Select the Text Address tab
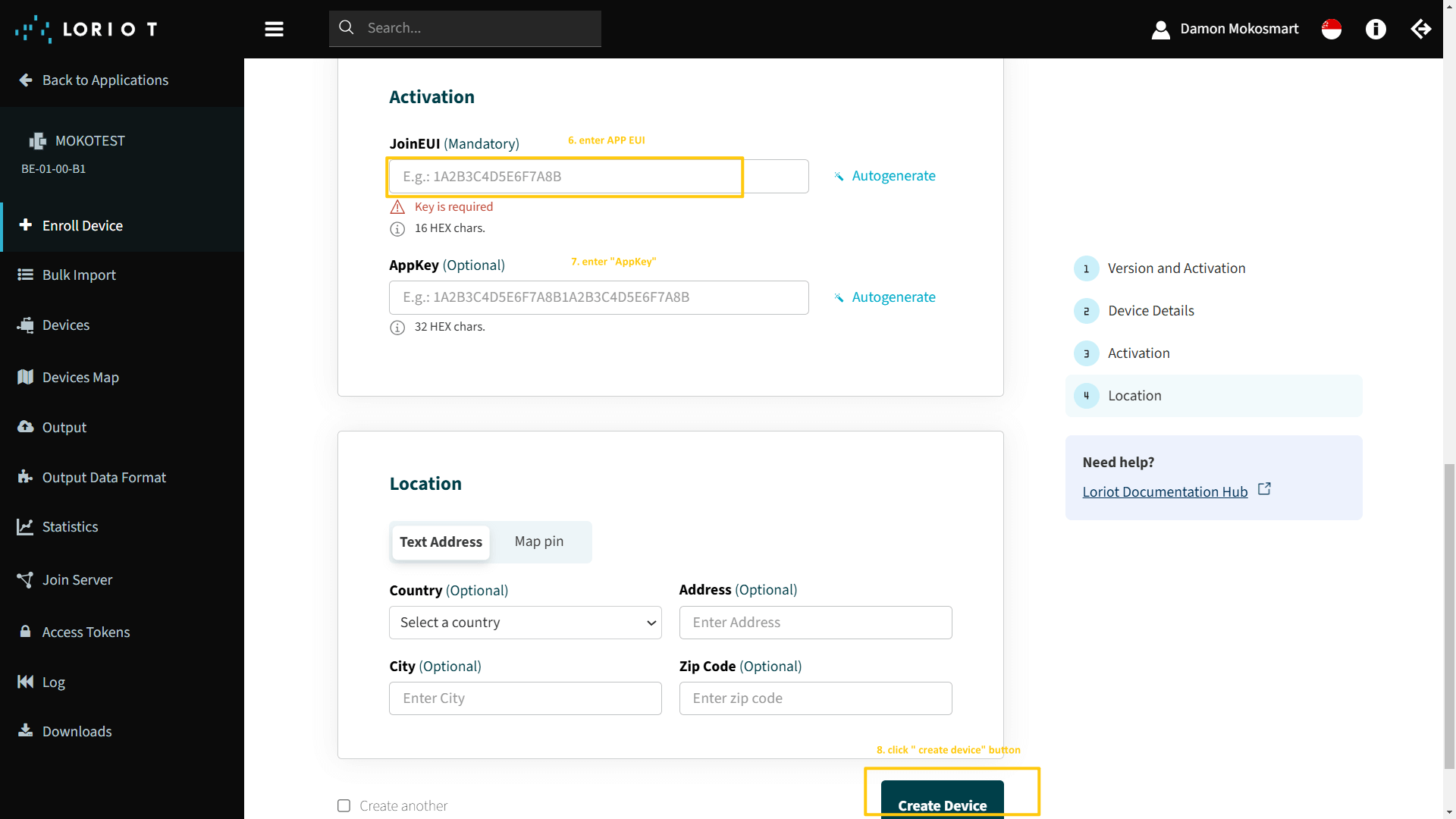1456x819 pixels. pos(441,542)
